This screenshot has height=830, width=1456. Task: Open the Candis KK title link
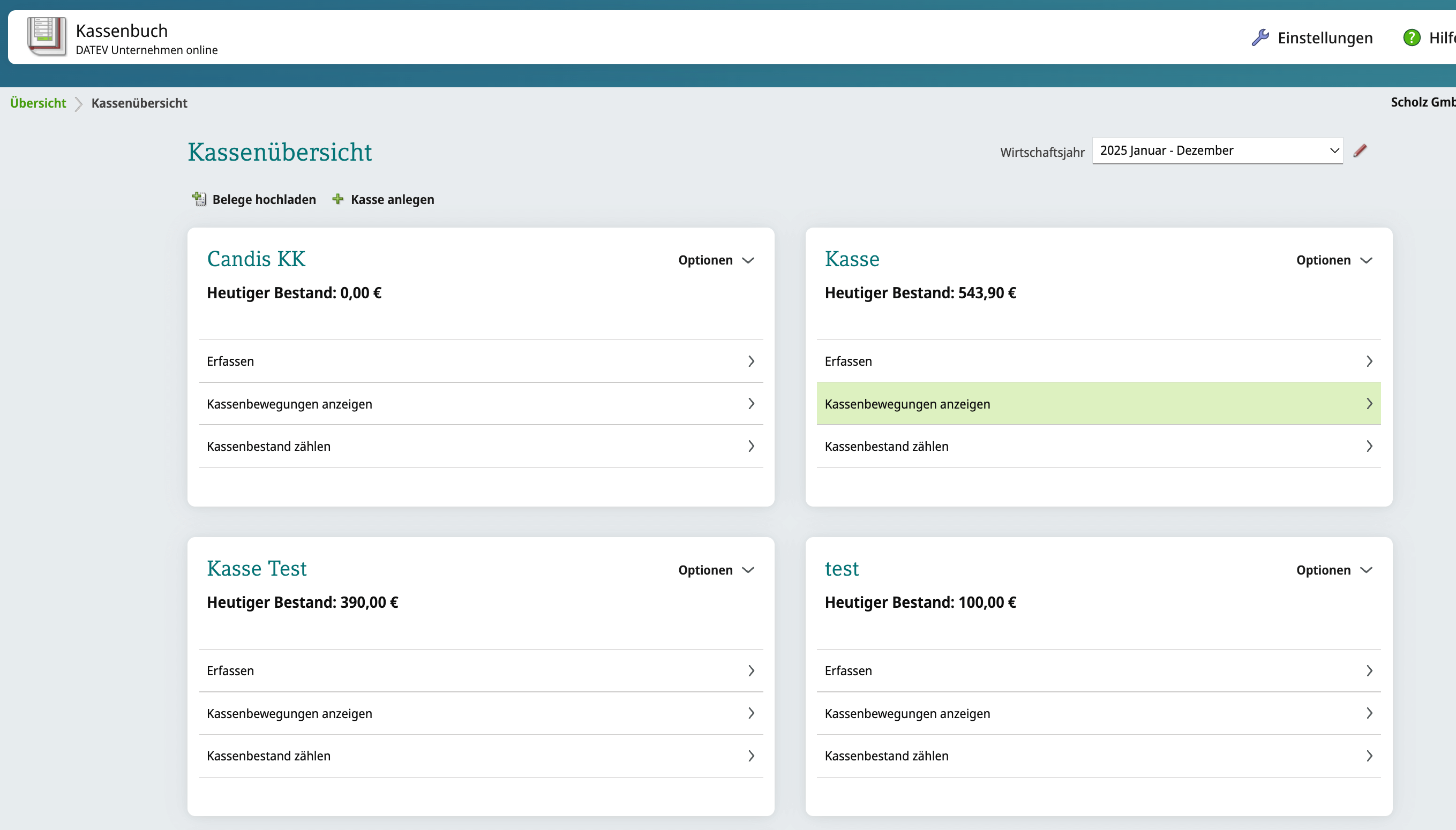(256, 259)
